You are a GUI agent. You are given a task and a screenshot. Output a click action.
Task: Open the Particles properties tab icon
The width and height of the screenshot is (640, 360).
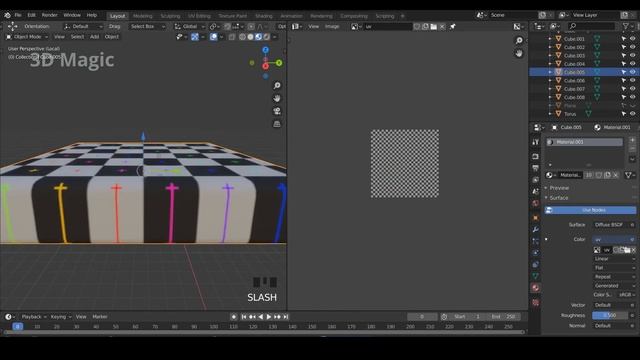[536, 241]
